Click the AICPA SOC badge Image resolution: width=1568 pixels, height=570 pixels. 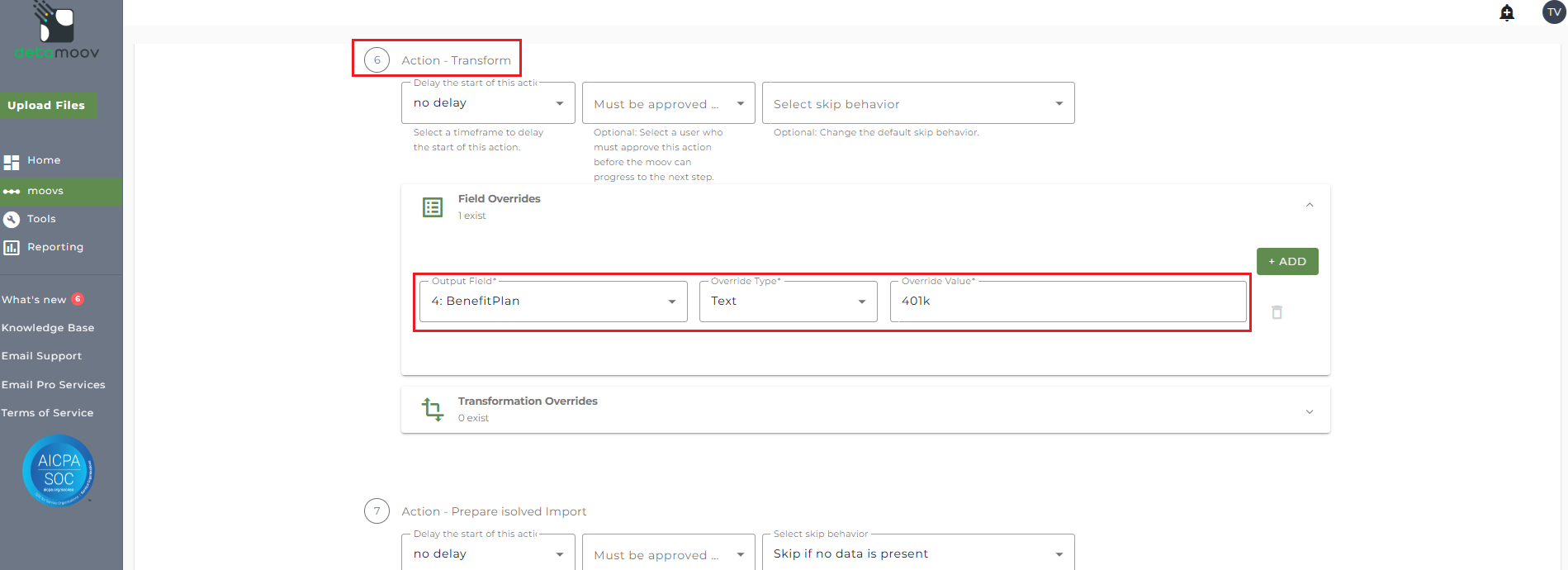[59, 470]
